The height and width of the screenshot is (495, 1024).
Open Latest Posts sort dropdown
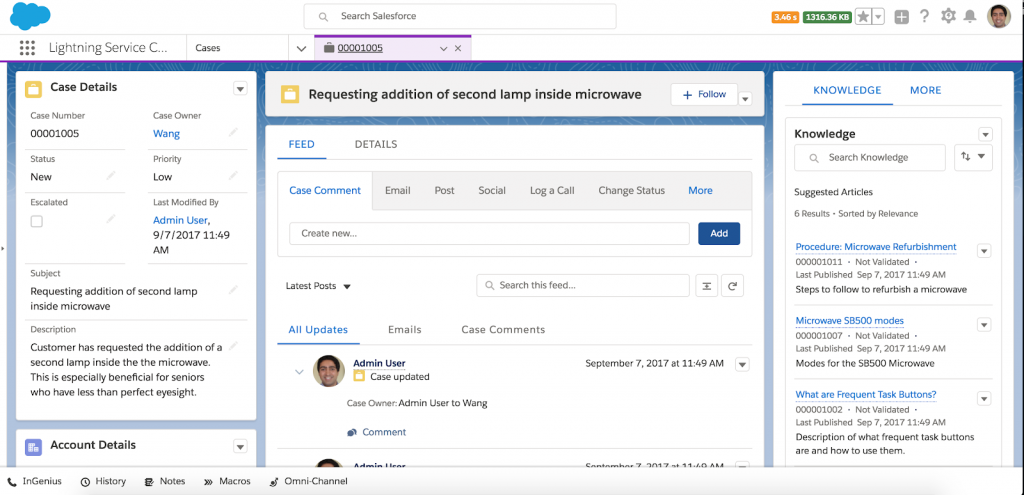(319, 286)
